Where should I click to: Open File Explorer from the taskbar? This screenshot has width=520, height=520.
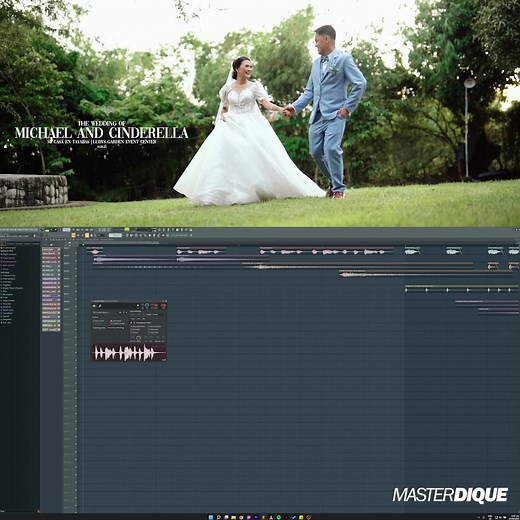coord(233,517)
